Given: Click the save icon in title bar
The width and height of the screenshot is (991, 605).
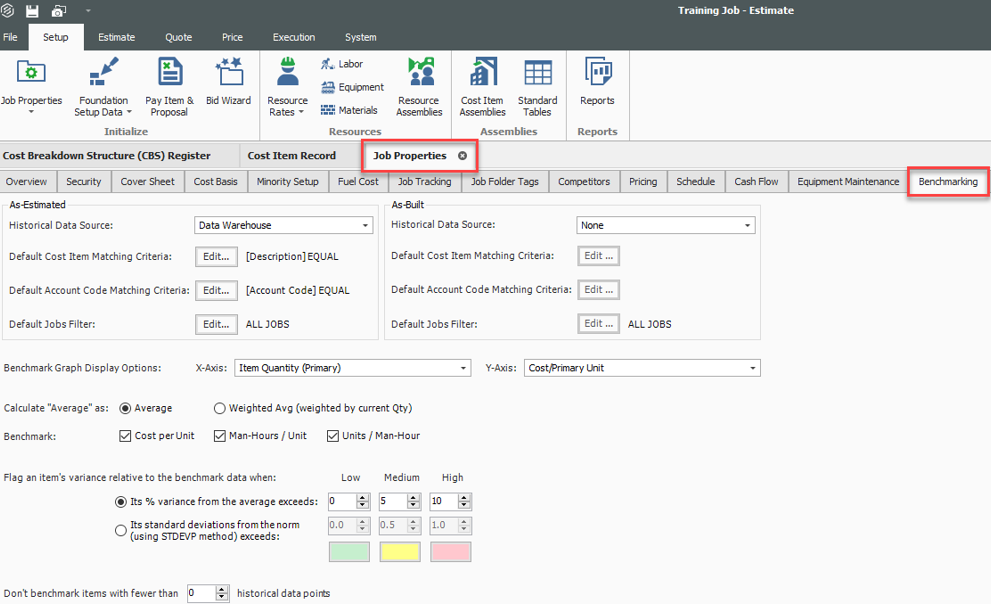Looking at the screenshot, I should coord(32,11).
